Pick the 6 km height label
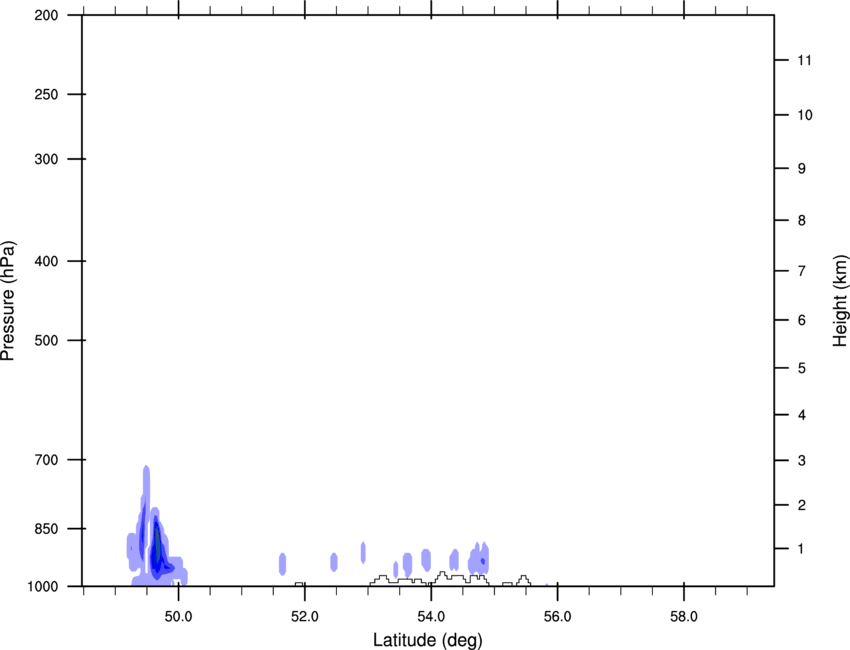 click(801, 320)
